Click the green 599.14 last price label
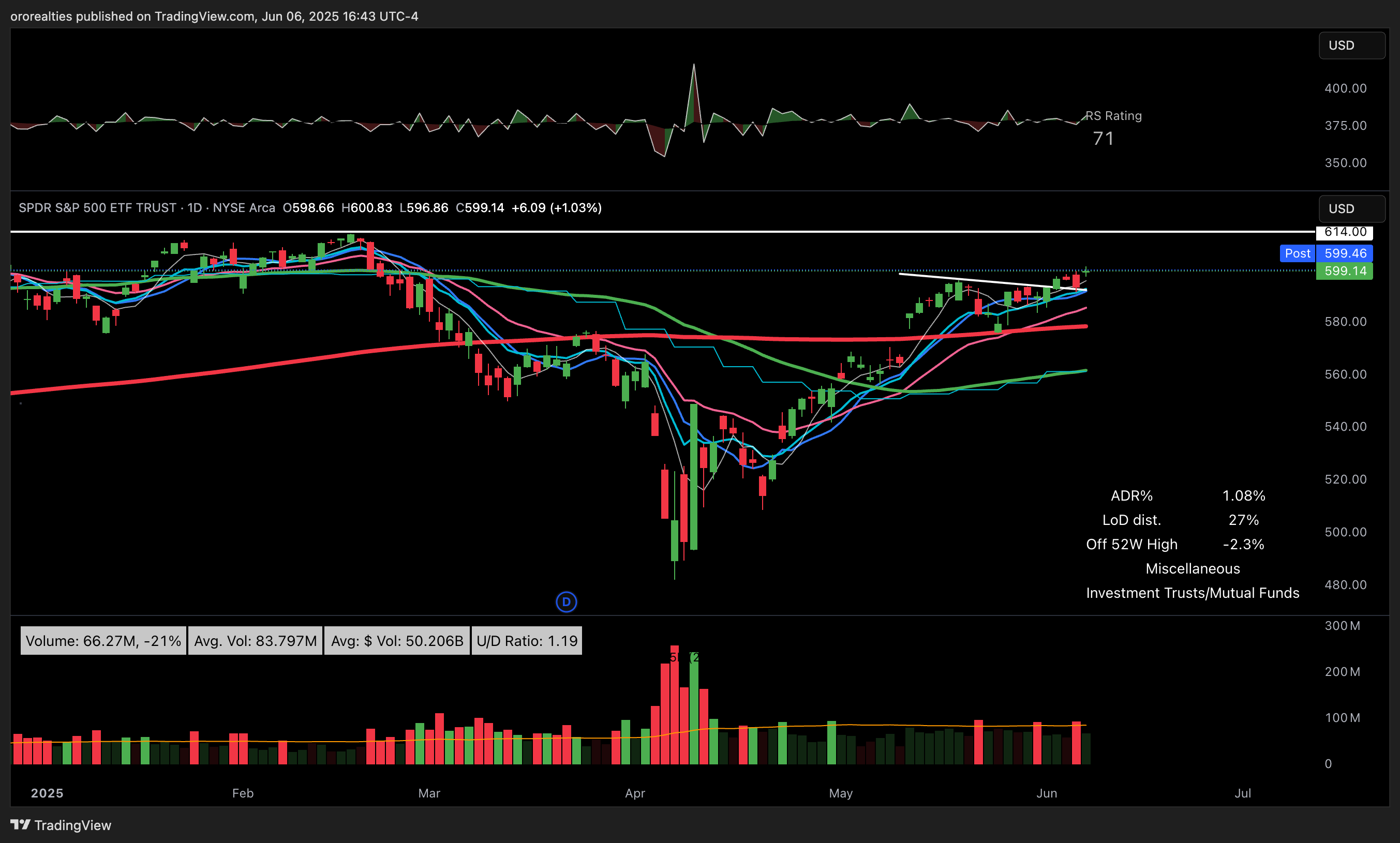The image size is (1400, 843). click(1345, 271)
